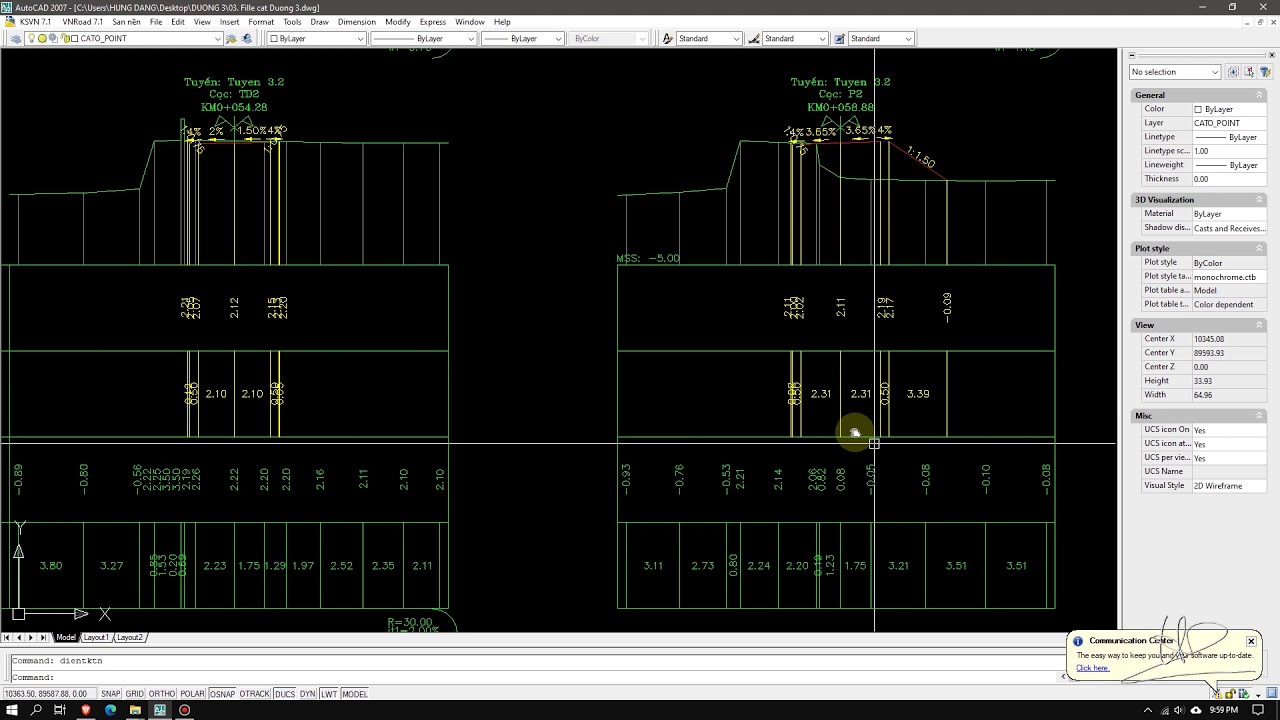Click the MODEL button in status bar
1280x720 pixels.
355,694
